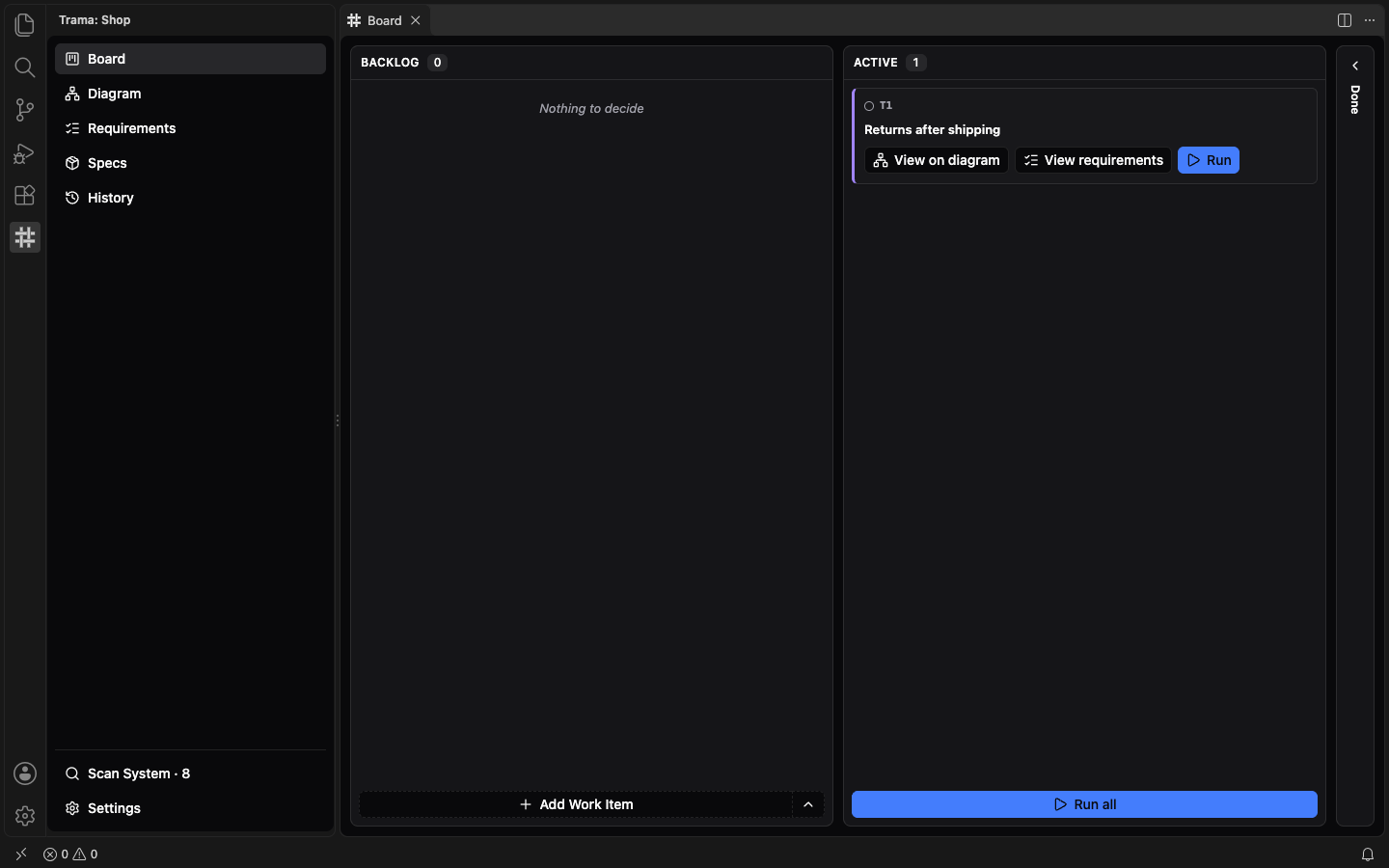Click Scan System · 8
Image resolution: width=1389 pixels, height=868 pixels.
[190, 773]
